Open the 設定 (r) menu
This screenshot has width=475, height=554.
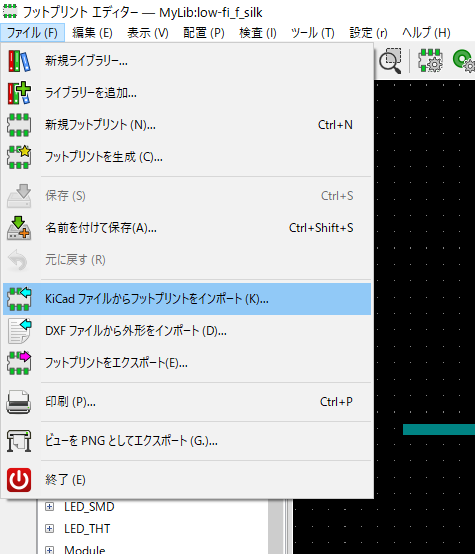pyautogui.click(x=368, y=33)
